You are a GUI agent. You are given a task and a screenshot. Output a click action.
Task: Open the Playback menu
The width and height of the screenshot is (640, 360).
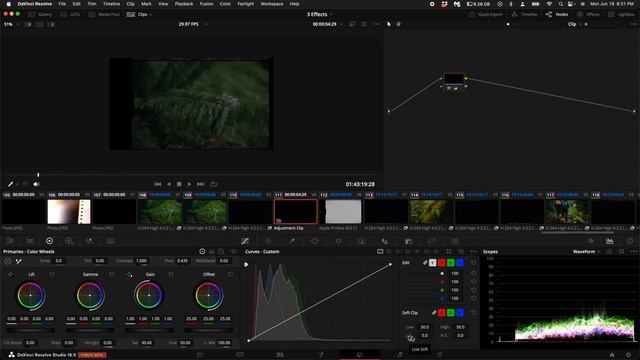[184, 4]
